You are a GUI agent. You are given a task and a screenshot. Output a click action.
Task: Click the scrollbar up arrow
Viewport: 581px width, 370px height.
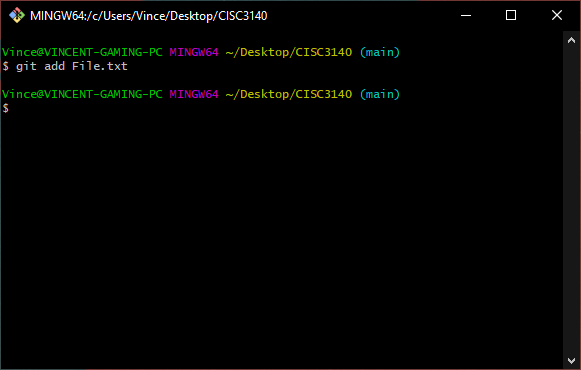571,40
